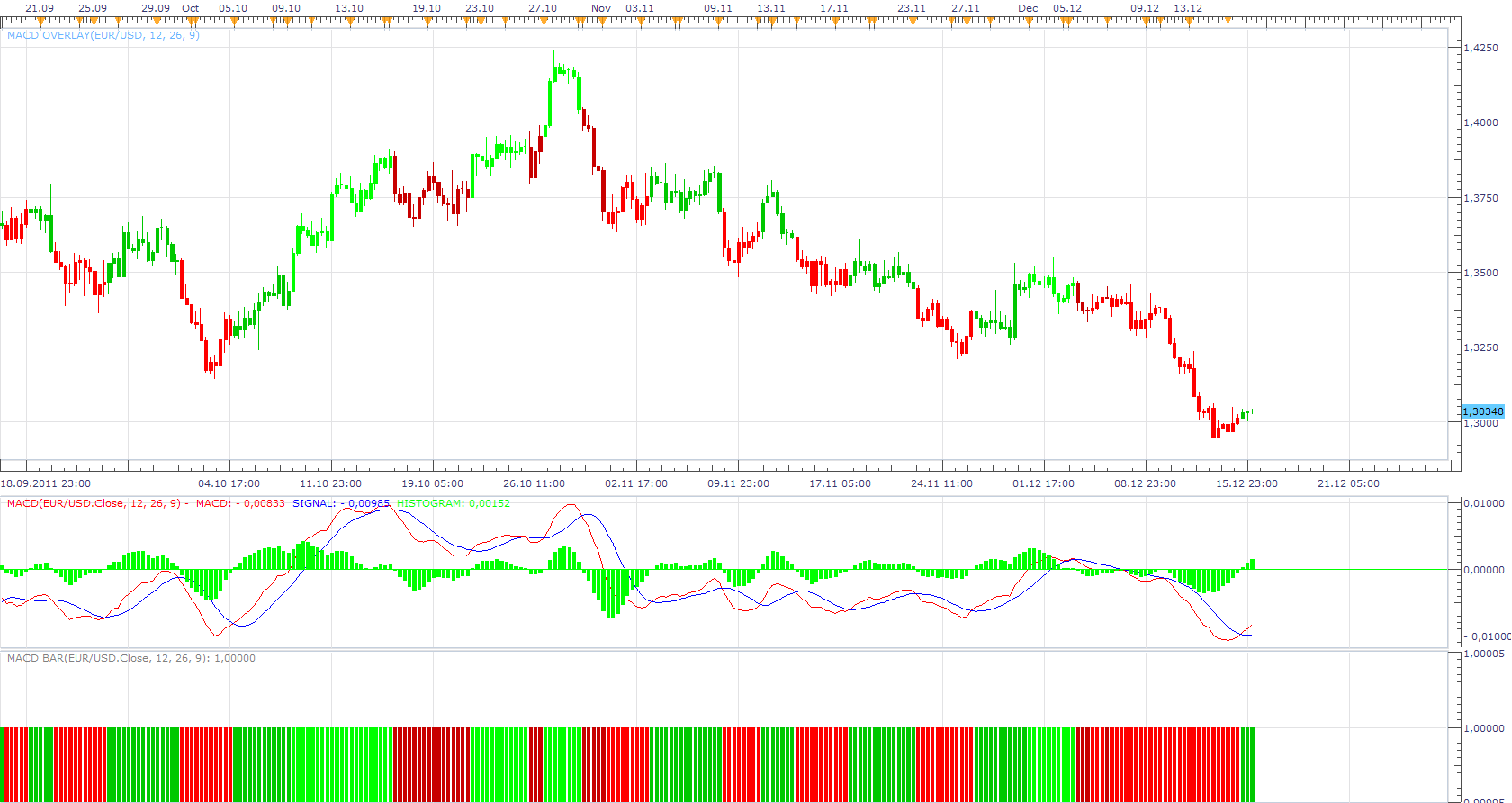
Task: Click the 18.09.2011 23:00 time axis label
Action: tap(46, 483)
